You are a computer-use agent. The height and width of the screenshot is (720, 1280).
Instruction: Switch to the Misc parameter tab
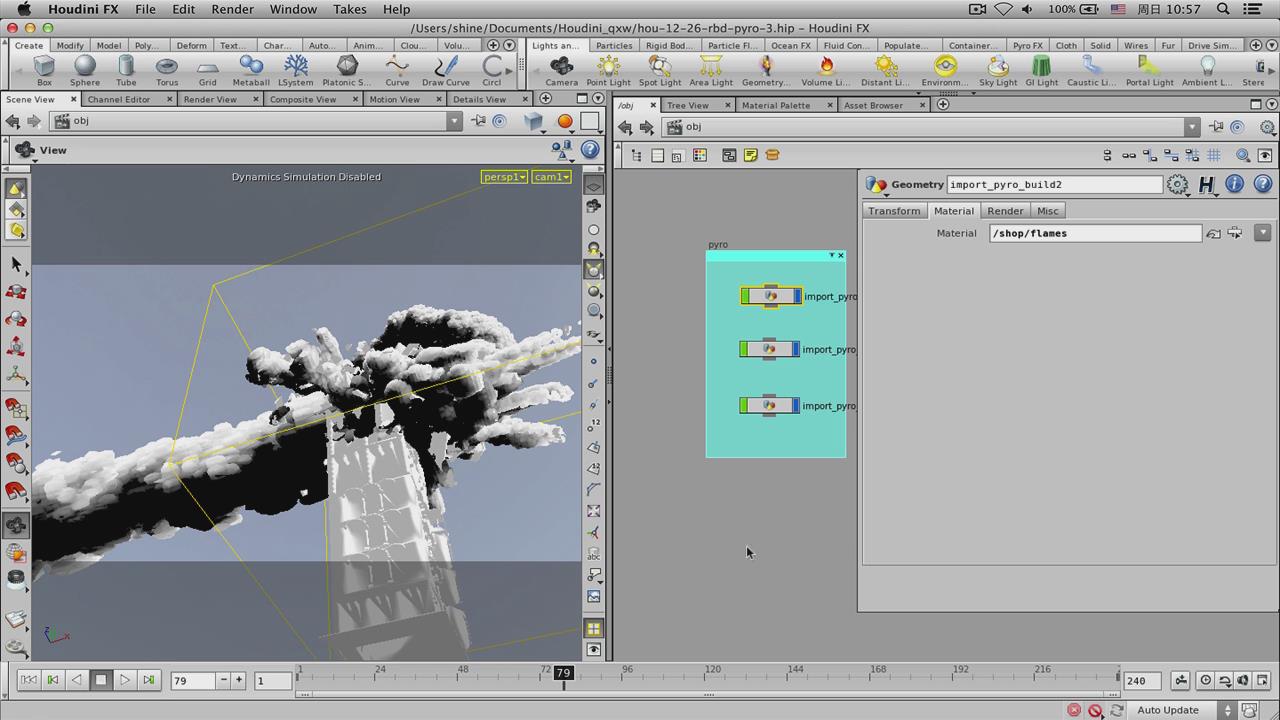1047,211
